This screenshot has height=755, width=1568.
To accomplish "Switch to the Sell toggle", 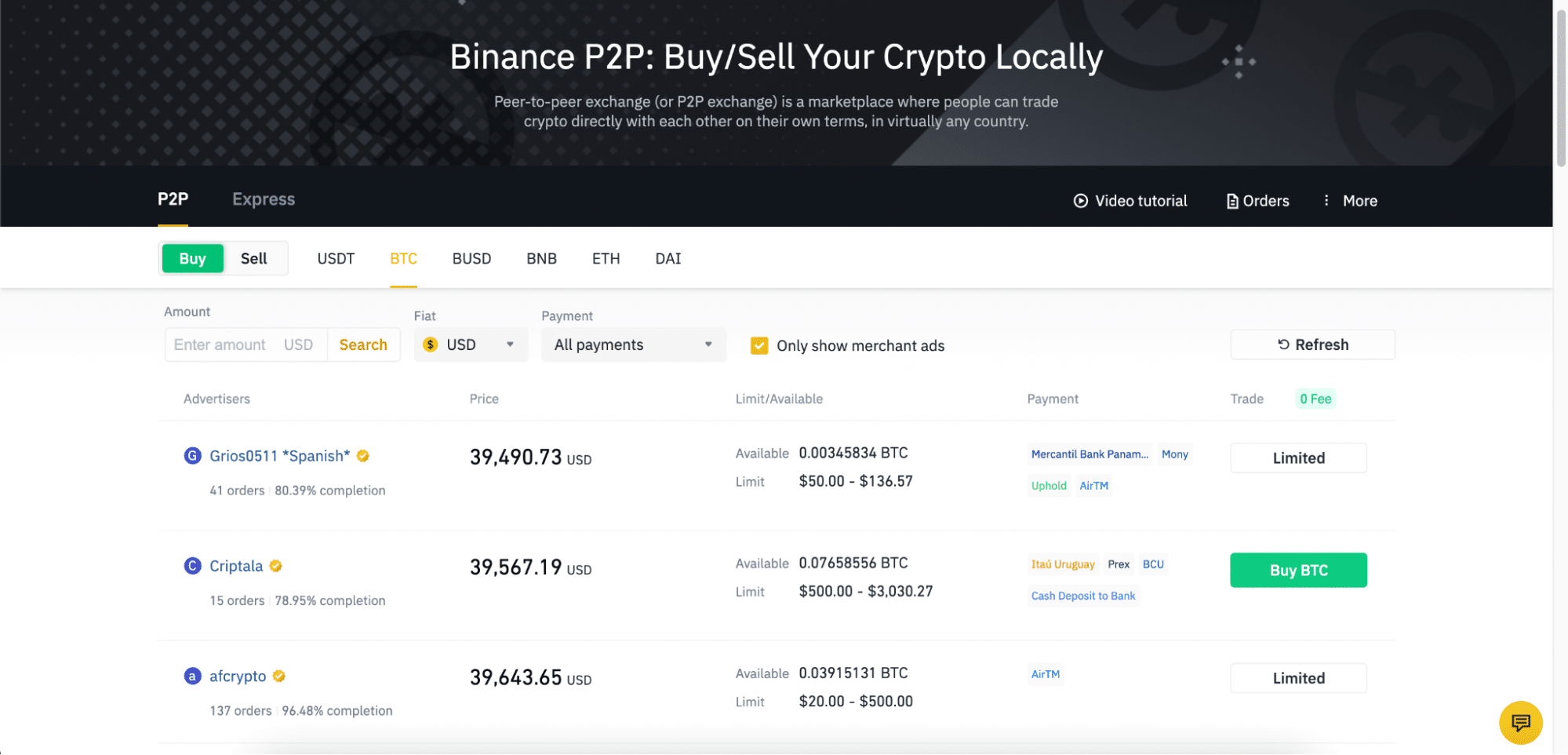I will click(x=253, y=258).
